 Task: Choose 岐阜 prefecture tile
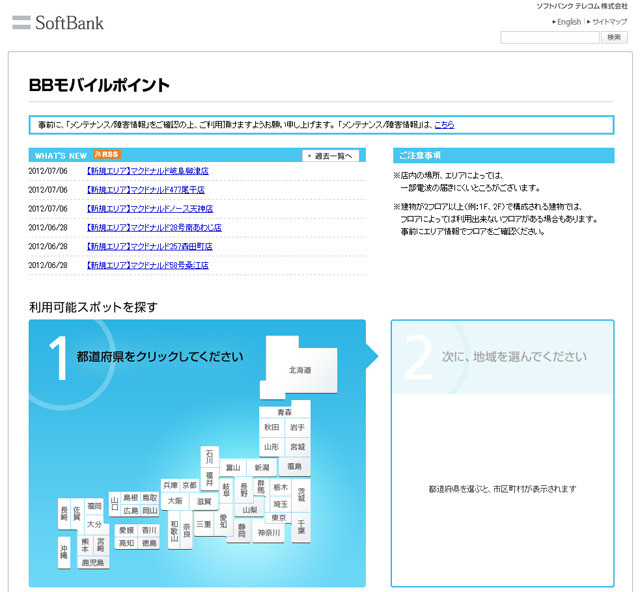coord(226,490)
